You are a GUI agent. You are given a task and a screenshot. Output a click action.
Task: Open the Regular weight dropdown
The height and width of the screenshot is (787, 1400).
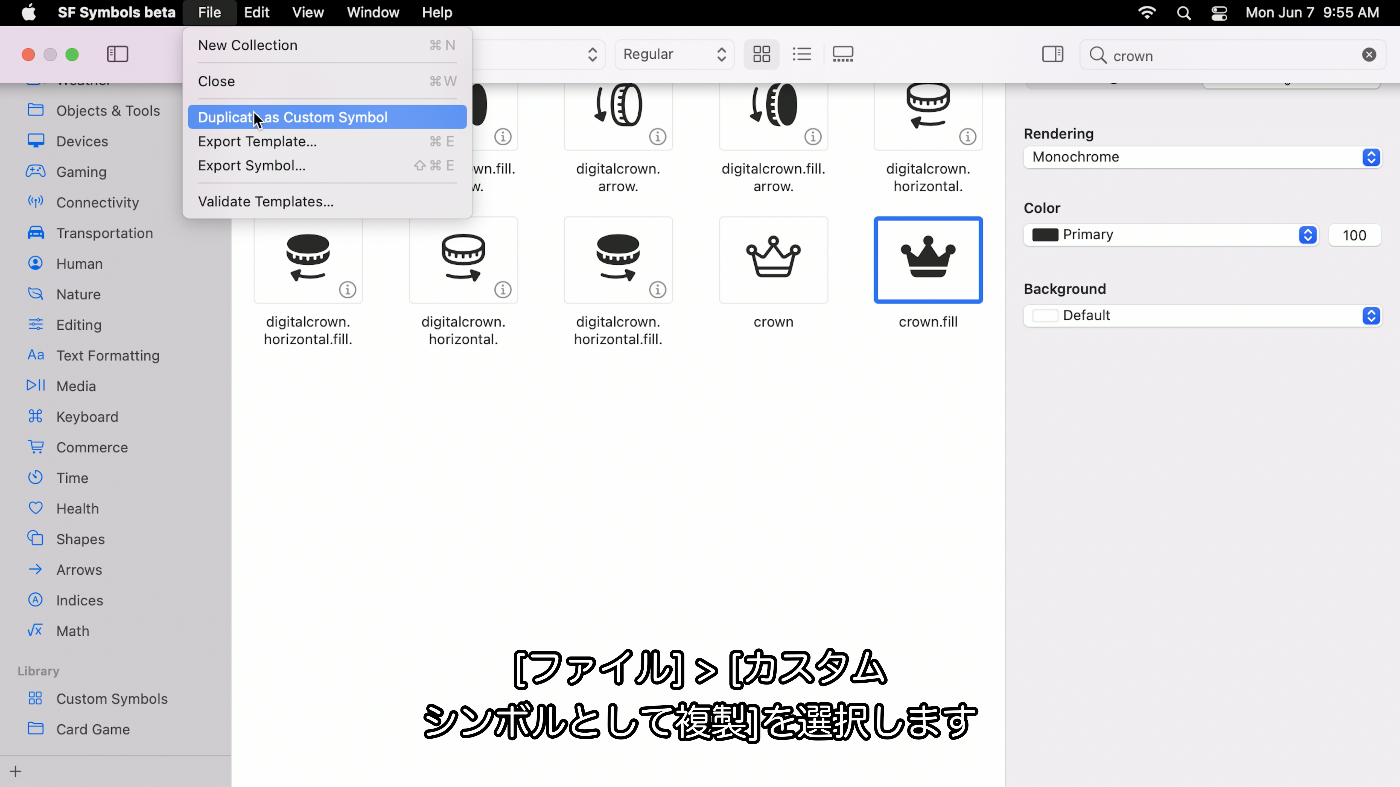coord(674,54)
